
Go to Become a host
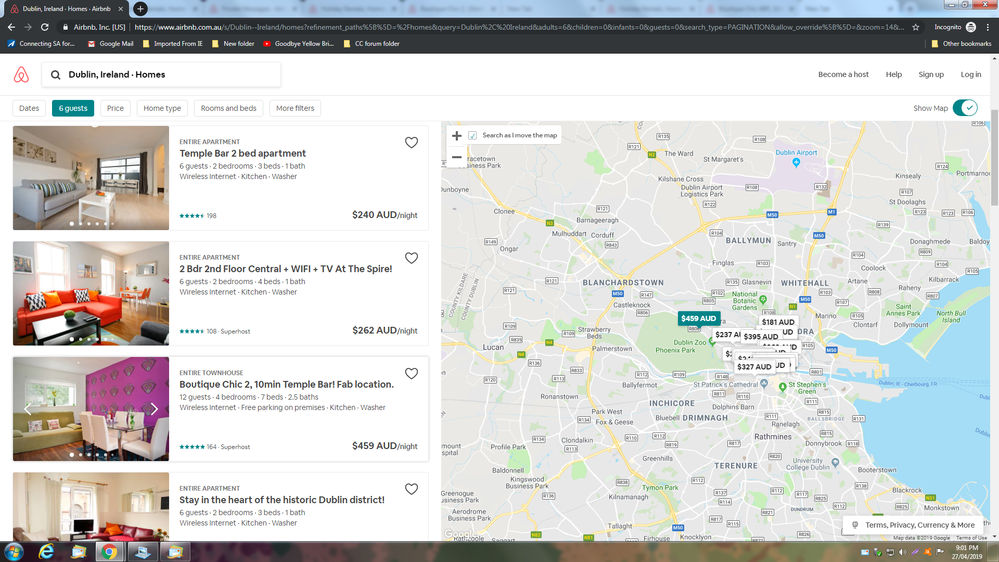[x=843, y=75]
